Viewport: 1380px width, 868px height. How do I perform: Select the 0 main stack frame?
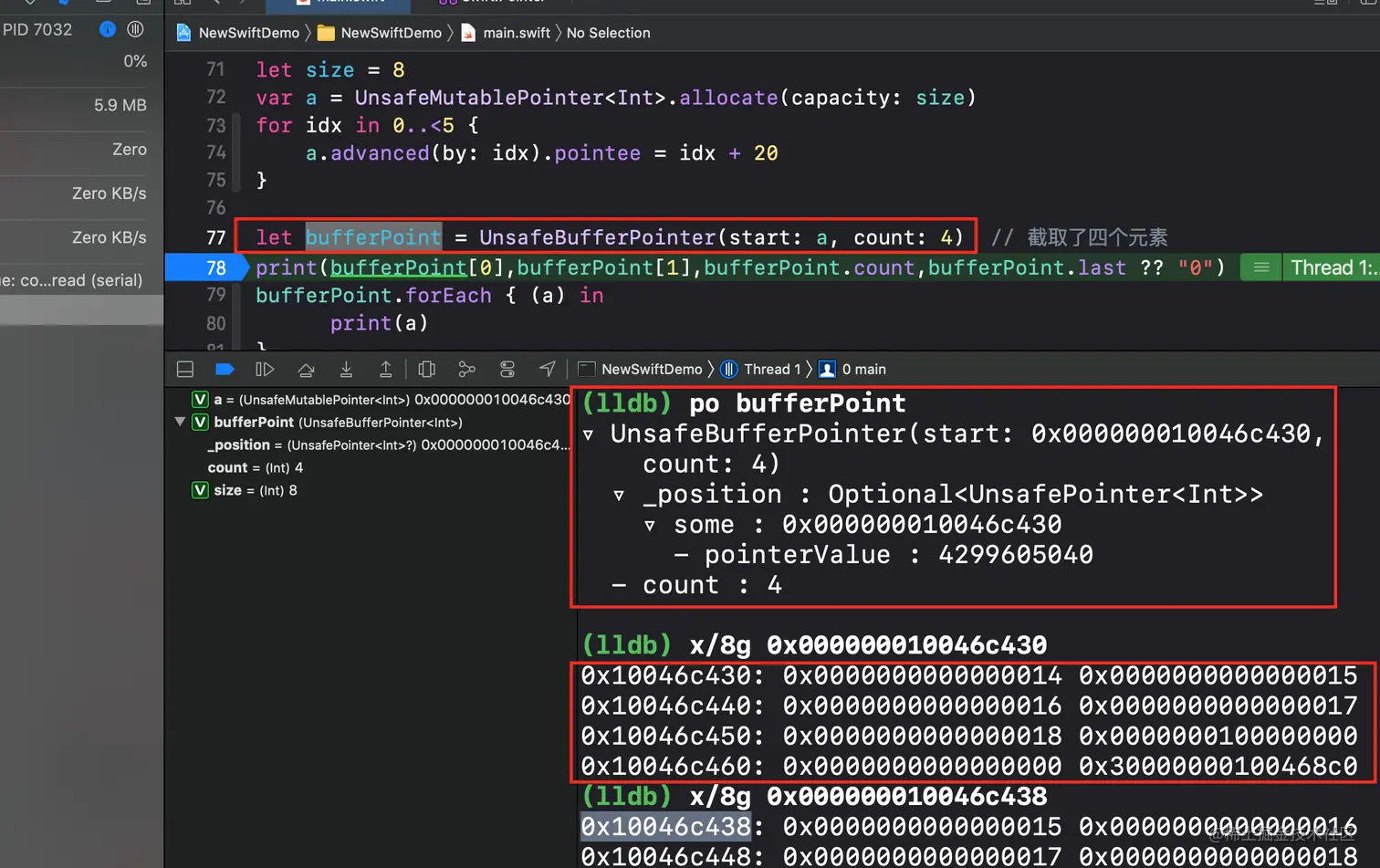852,370
